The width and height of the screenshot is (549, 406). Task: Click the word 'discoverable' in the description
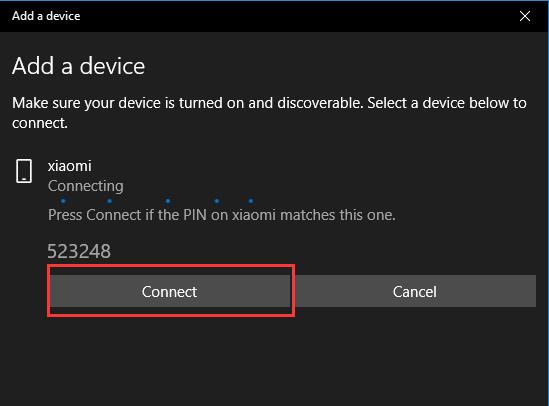click(320, 103)
